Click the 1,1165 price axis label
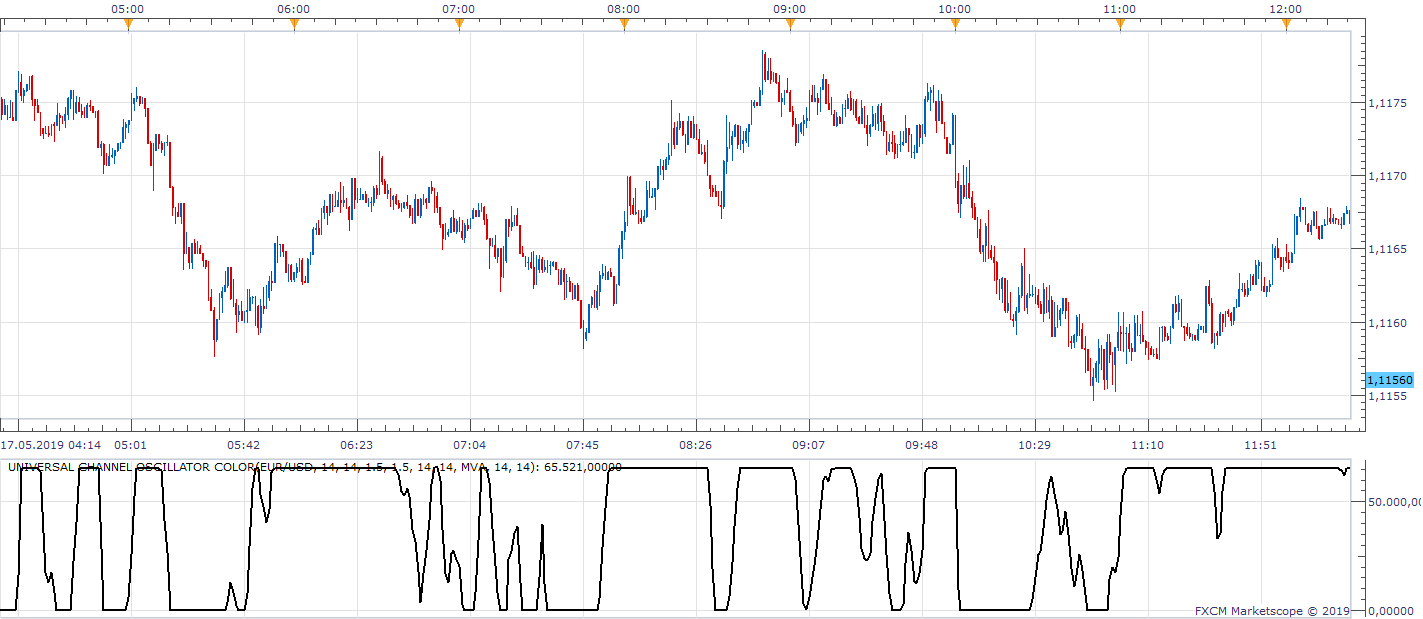 pos(1387,249)
